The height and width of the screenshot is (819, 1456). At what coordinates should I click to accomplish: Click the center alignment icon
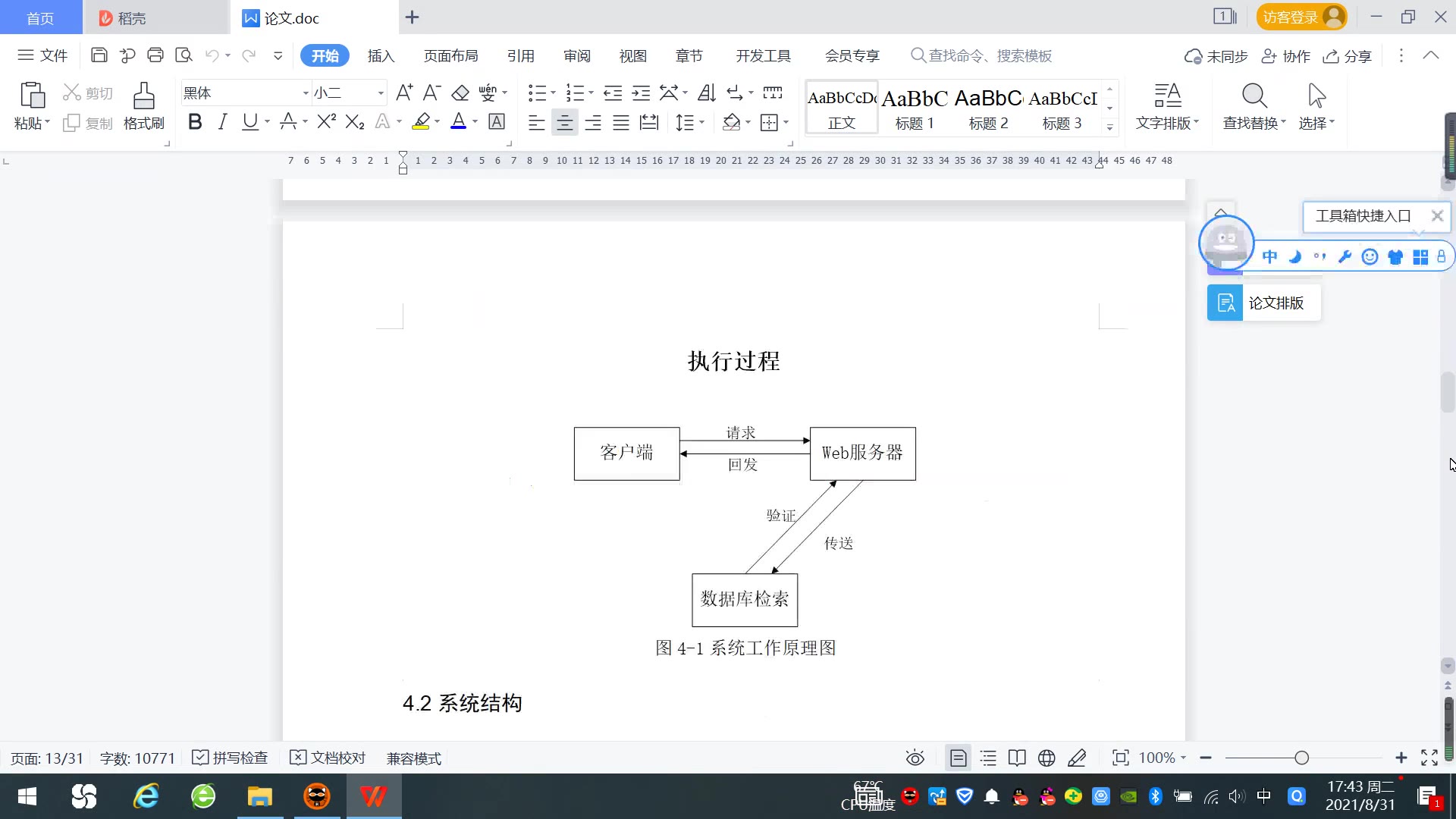pos(564,123)
